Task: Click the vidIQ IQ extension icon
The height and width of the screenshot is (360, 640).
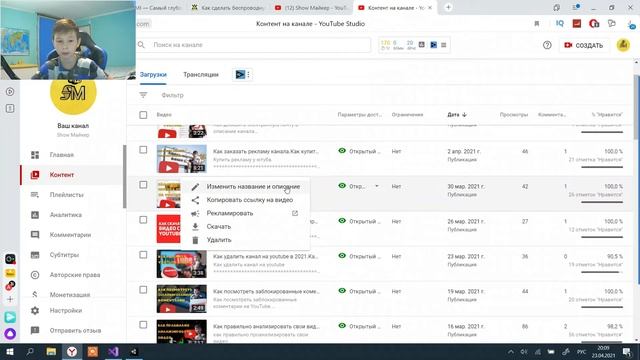Action: [560, 24]
